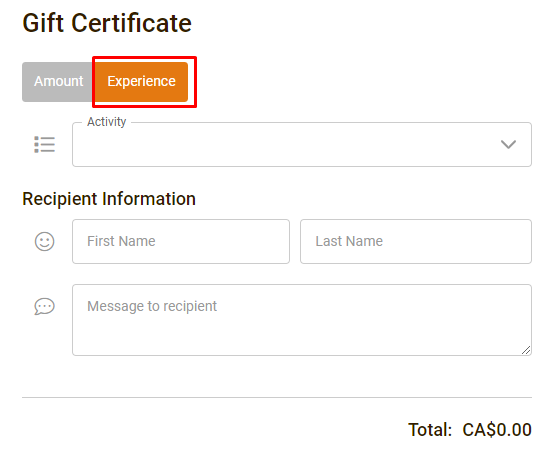This screenshot has width=554, height=451.
Task: Click the speech bubble message icon
Action: (45, 306)
